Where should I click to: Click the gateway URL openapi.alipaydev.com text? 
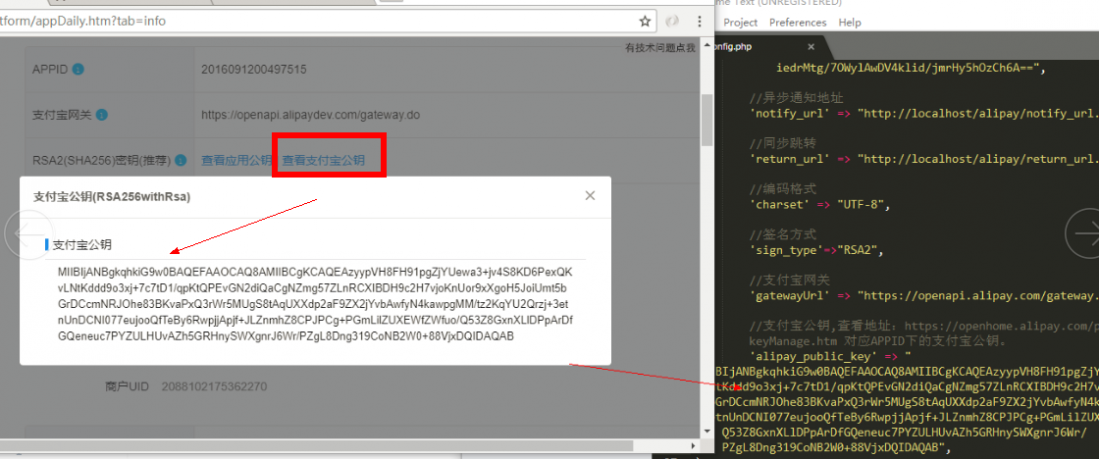(310, 114)
